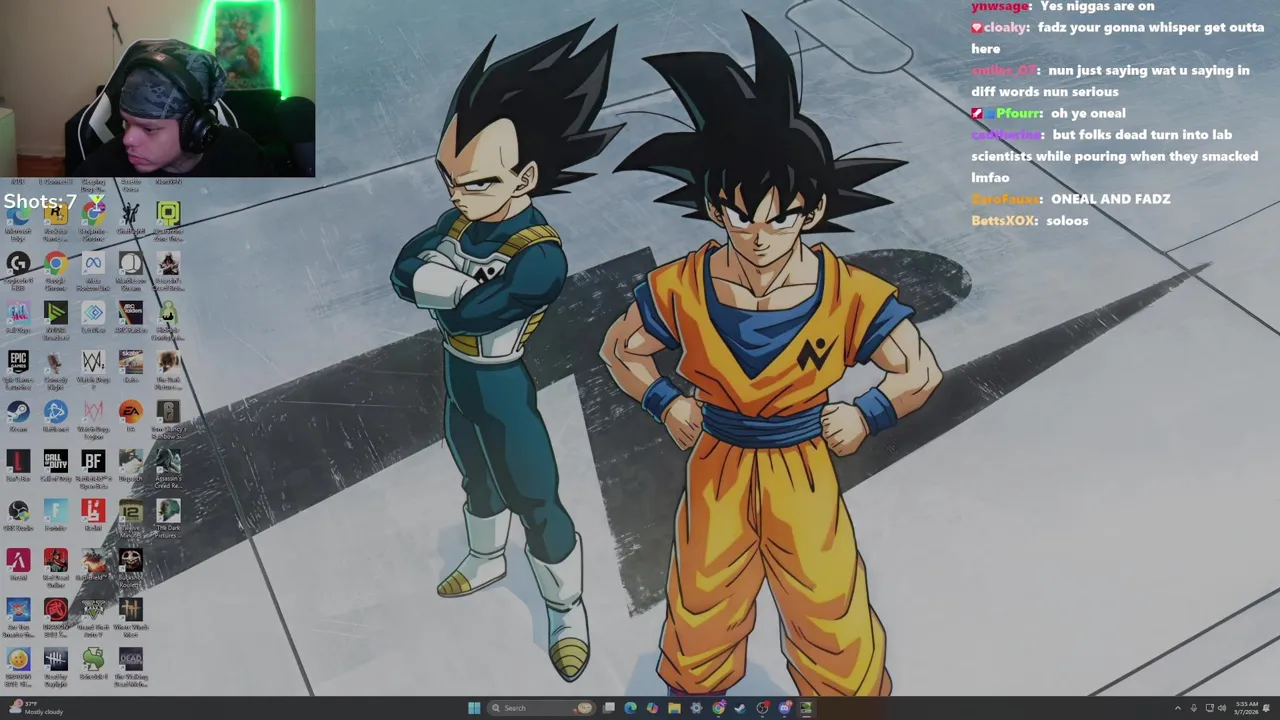This screenshot has width=1280, height=720.
Task: Launch the Battlefield BF desktop shortcut
Action: point(93,468)
